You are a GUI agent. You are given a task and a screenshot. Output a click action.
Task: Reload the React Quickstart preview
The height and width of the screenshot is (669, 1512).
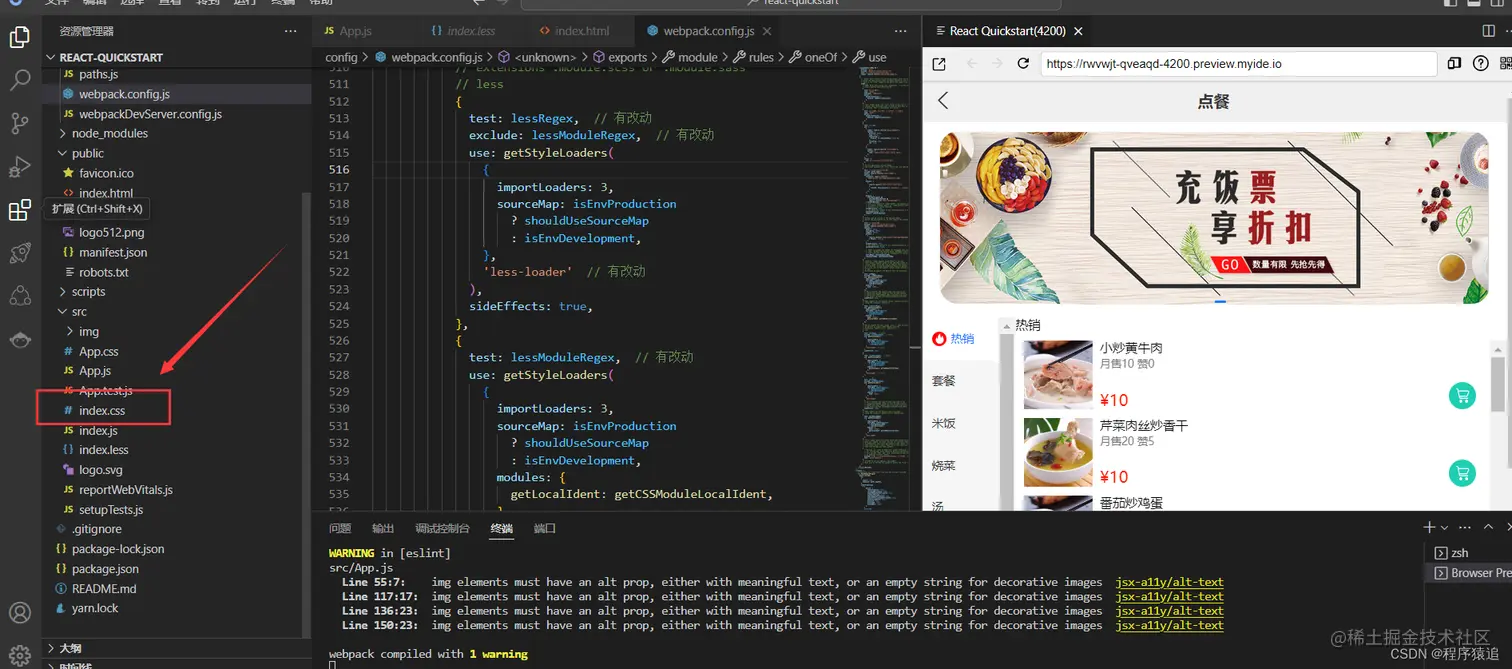tap(1023, 64)
